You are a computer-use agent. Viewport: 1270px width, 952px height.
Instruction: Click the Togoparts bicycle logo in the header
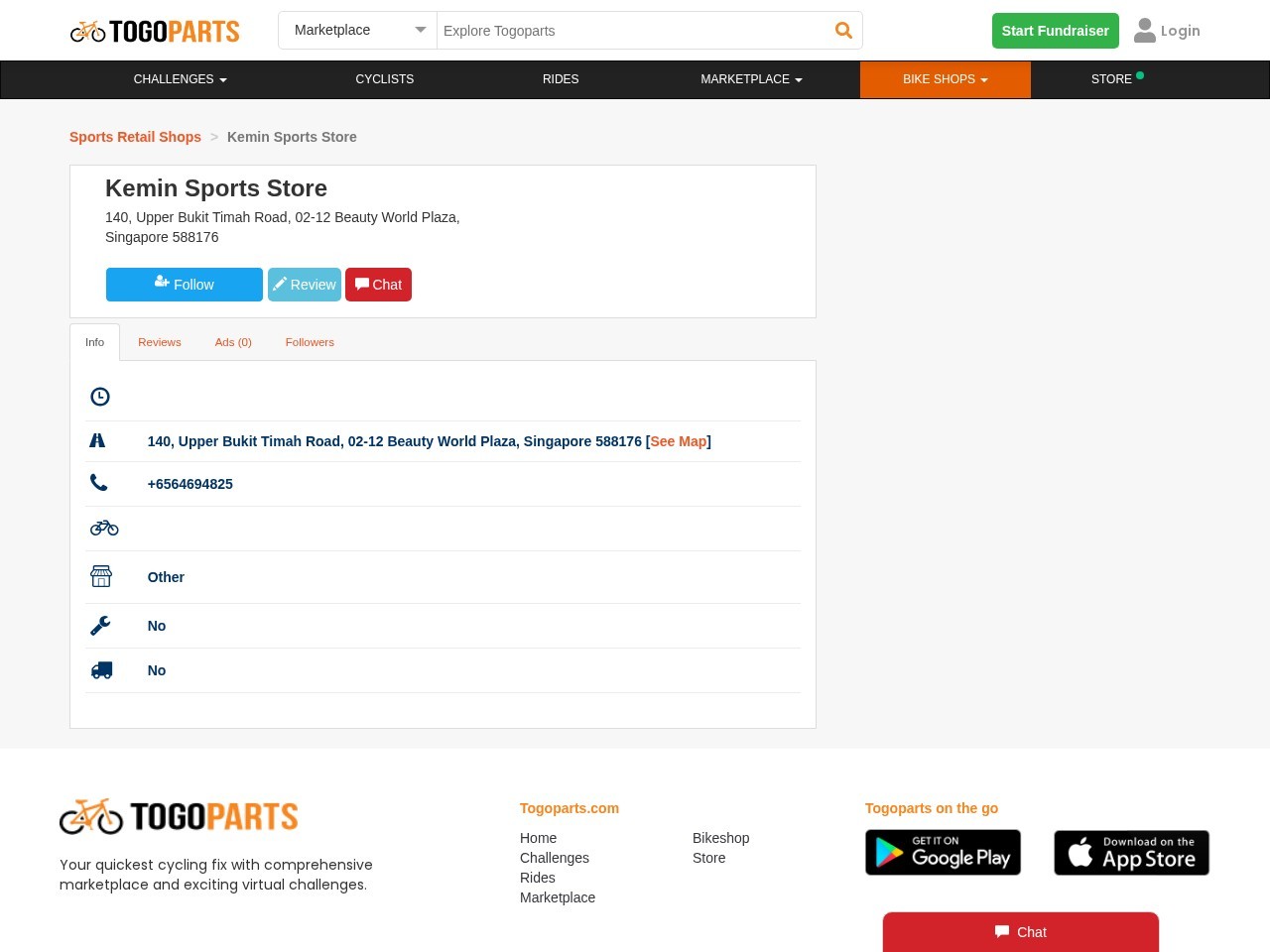89,31
